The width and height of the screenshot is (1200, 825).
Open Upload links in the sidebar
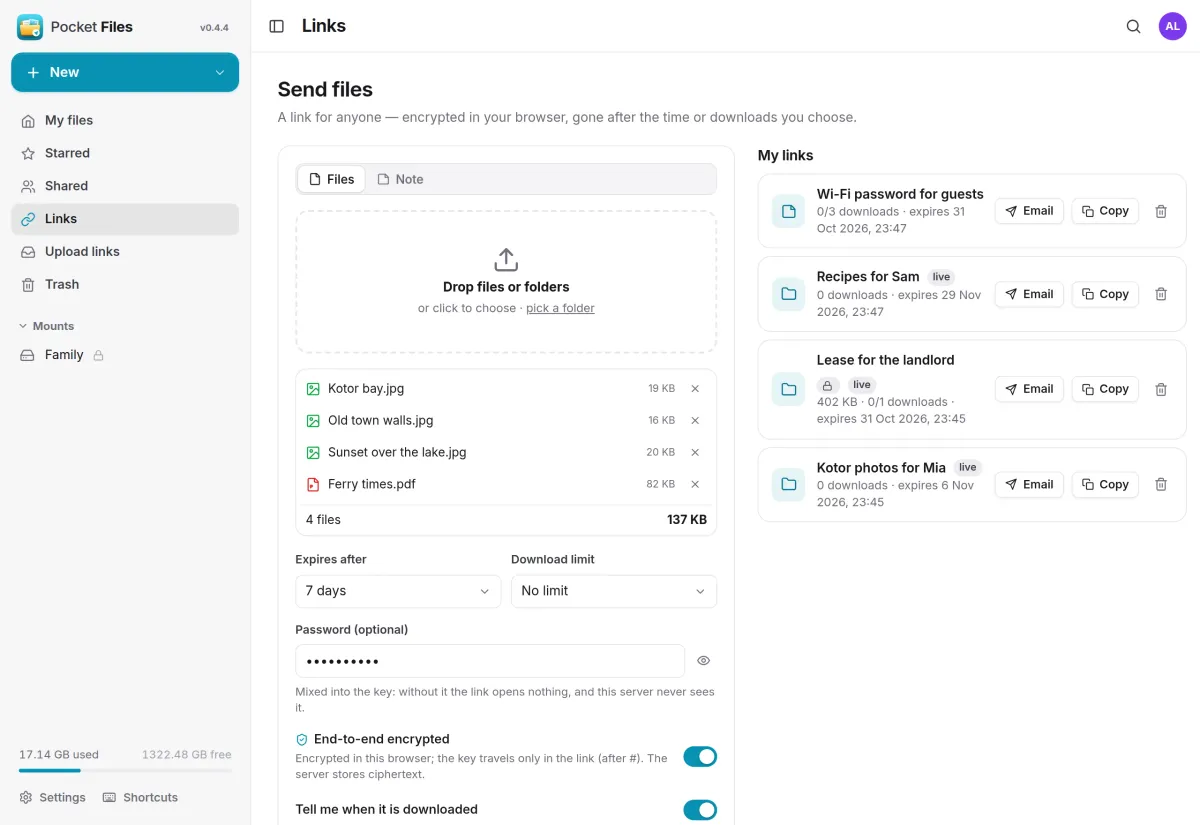[125, 252]
